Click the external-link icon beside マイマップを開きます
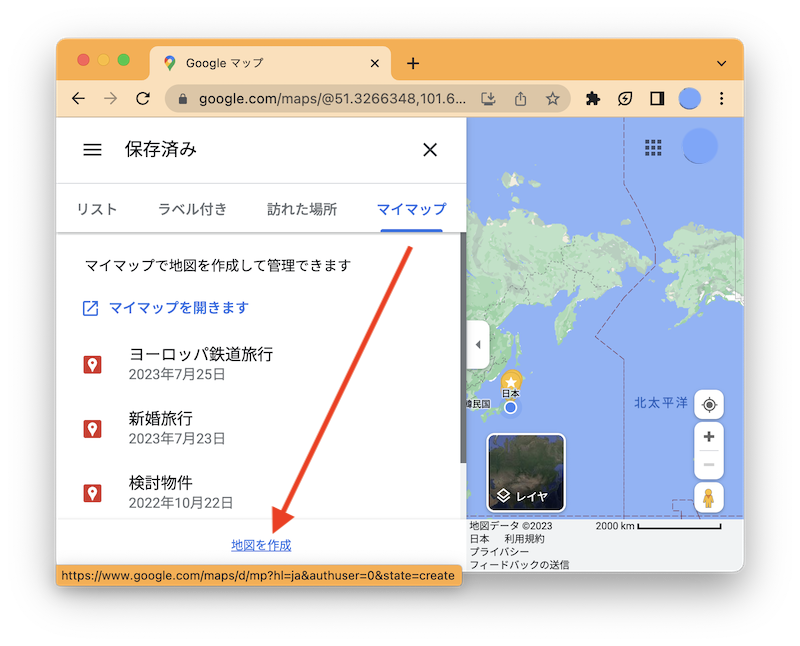The image size is (800, 646). (90, 308)
